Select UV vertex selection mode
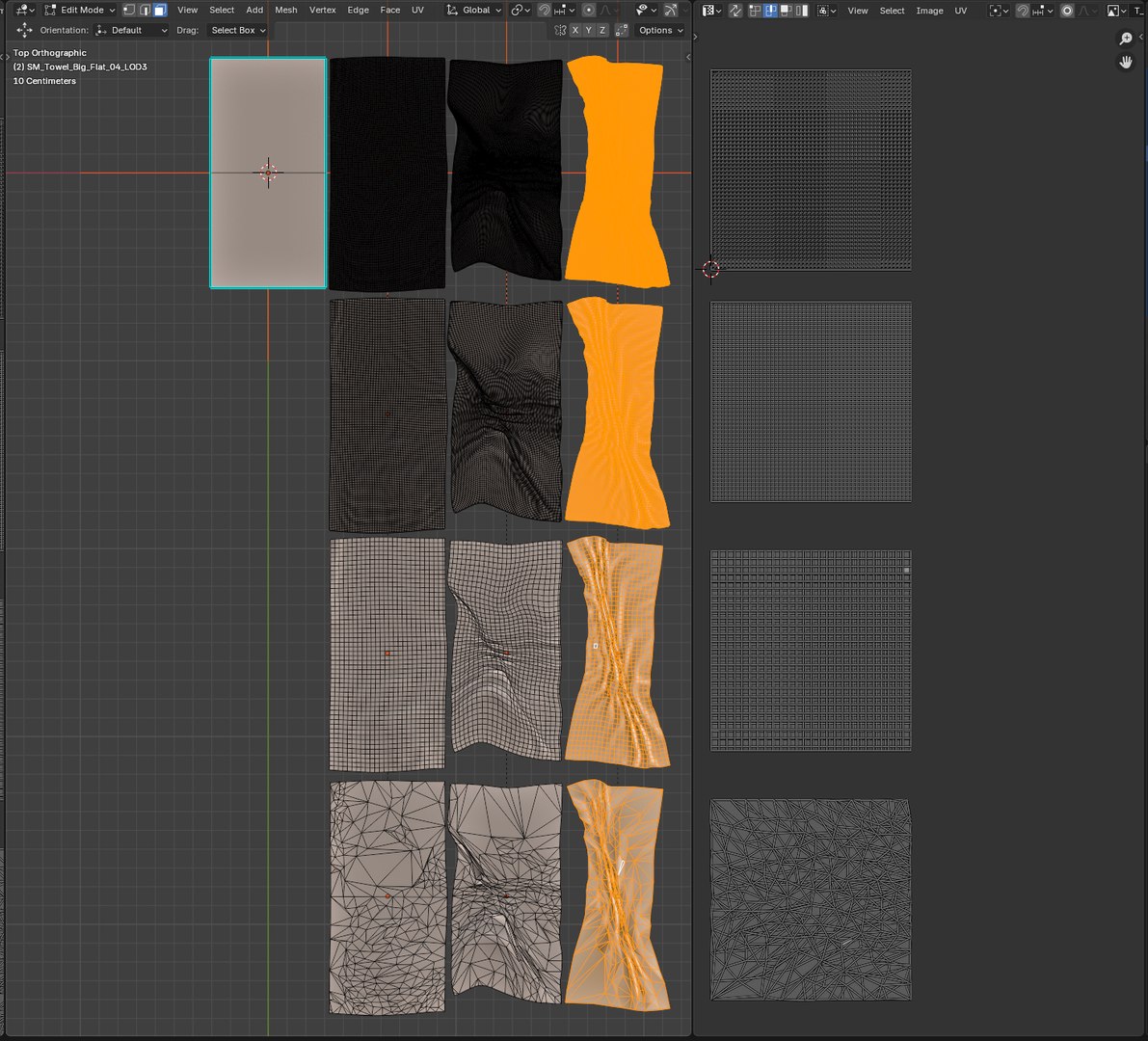 coord(755,11)
